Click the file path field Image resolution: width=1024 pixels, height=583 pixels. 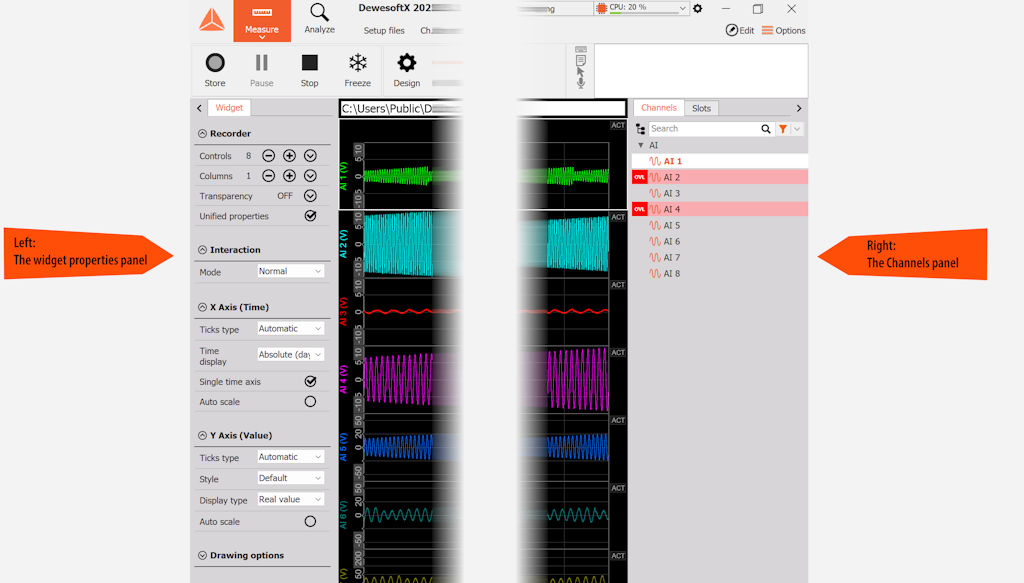pyautogui.click(x=482, y=108)
